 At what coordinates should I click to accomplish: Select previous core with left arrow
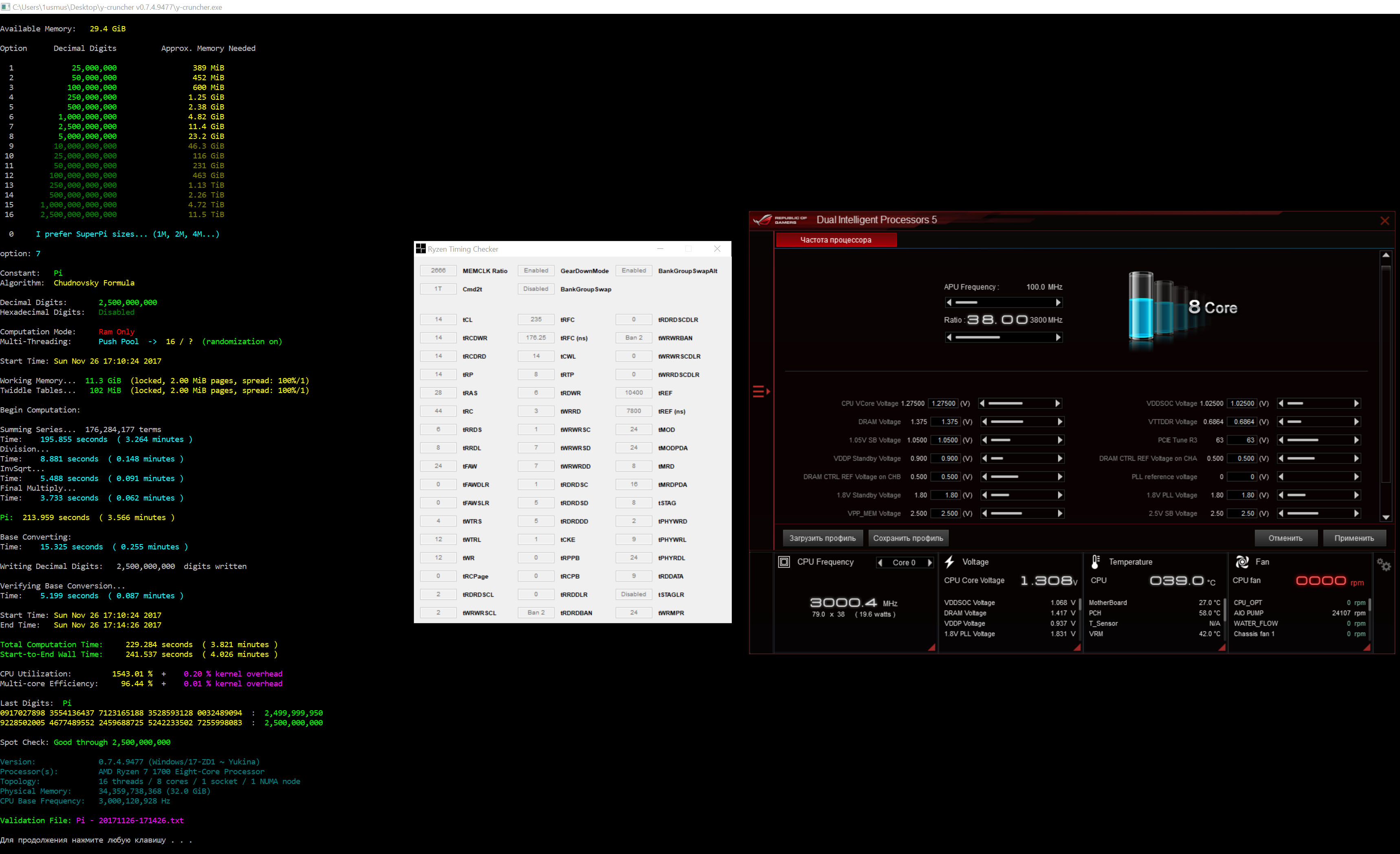coord(880,563)
